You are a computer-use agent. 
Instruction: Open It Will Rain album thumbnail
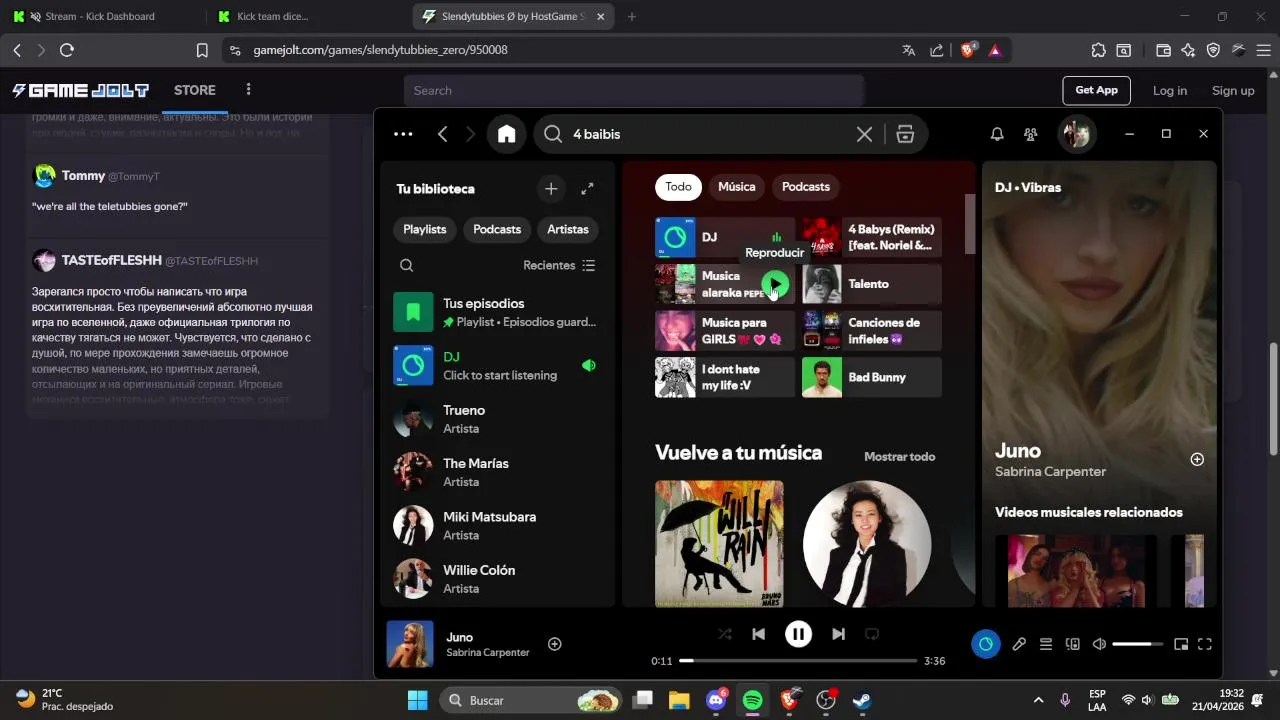click(x=719, y=544)
